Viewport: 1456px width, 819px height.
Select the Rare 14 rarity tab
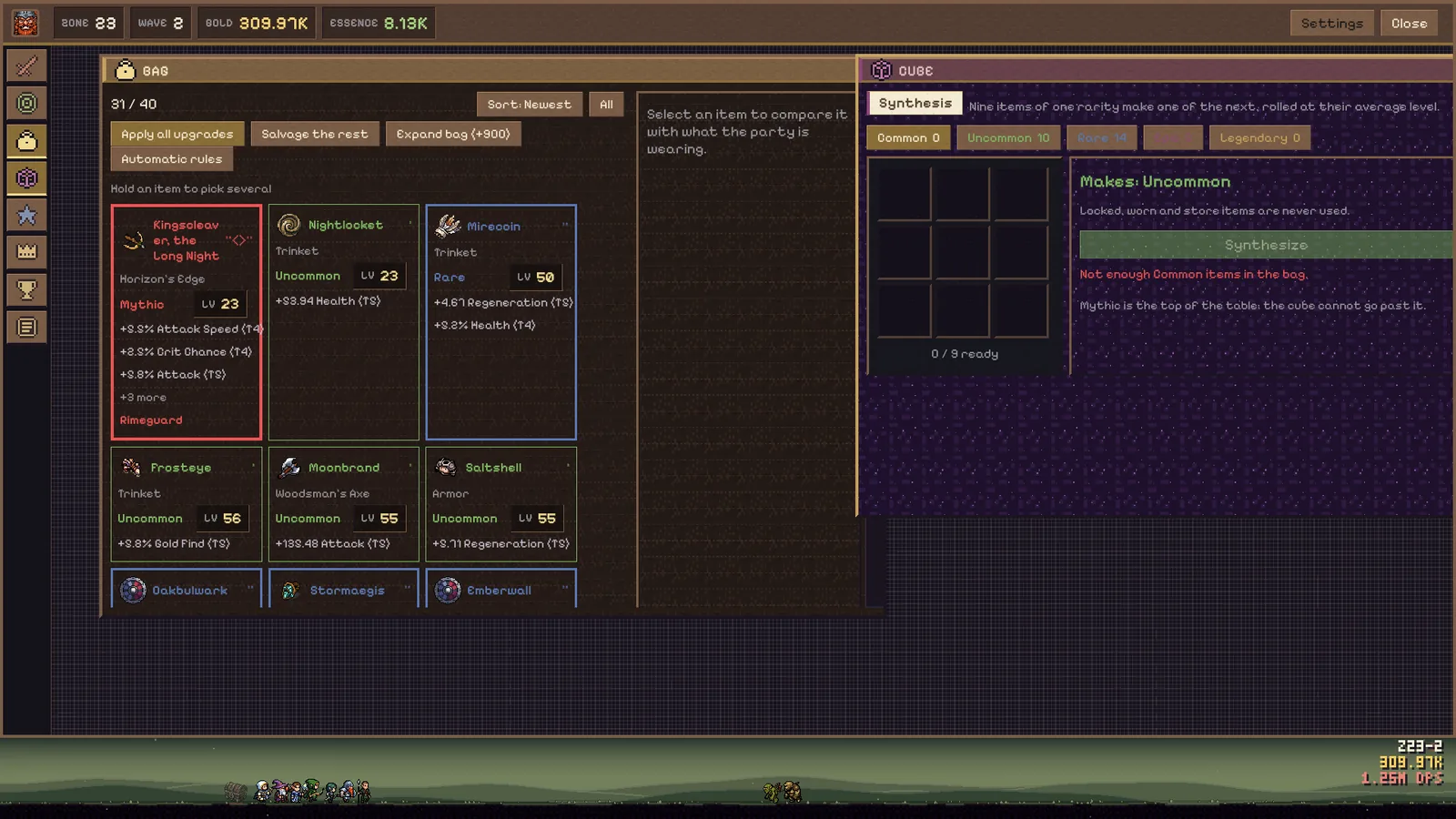point(1102,137)
